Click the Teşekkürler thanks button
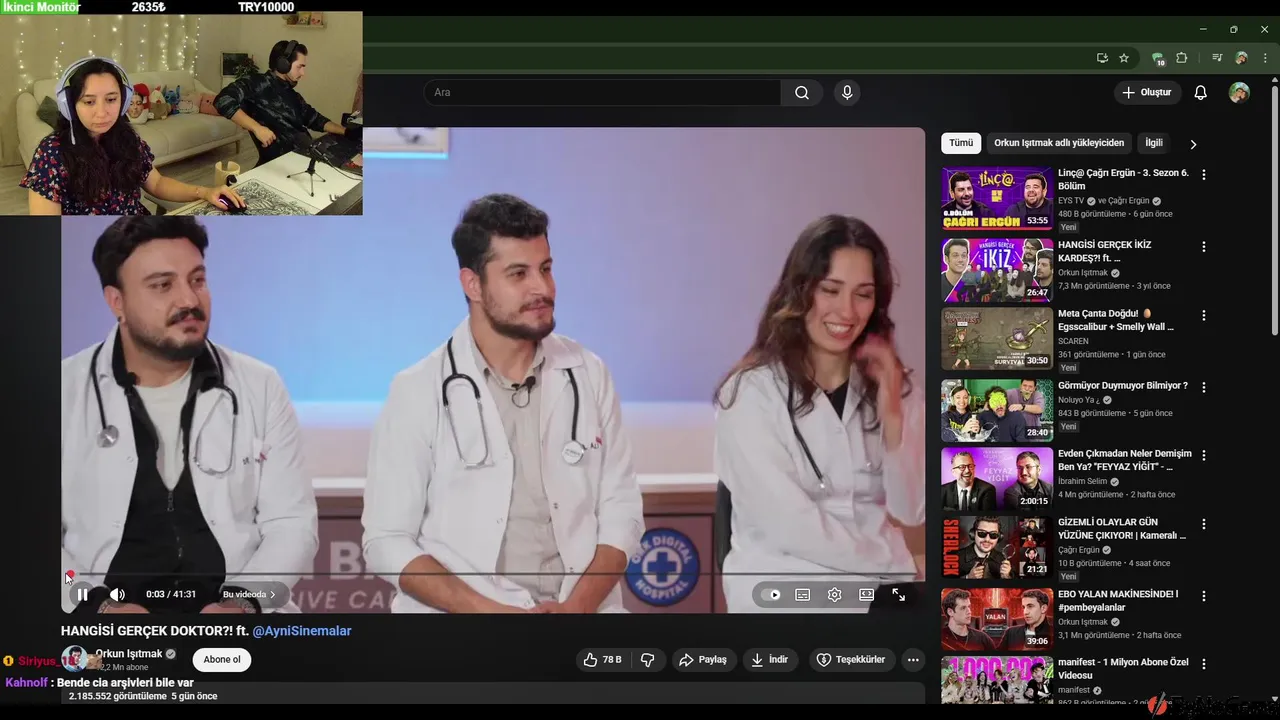The height and width of the screenshot is (720, 1280). [850, 660]
